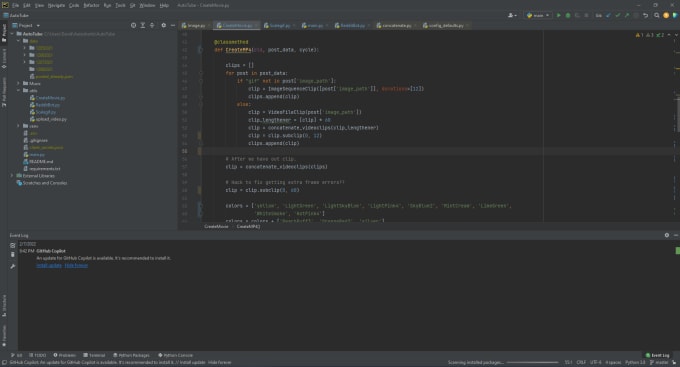This screenshot has height=367, width=680.
Task: Open the user account dropdown icon
Action: 512,15
